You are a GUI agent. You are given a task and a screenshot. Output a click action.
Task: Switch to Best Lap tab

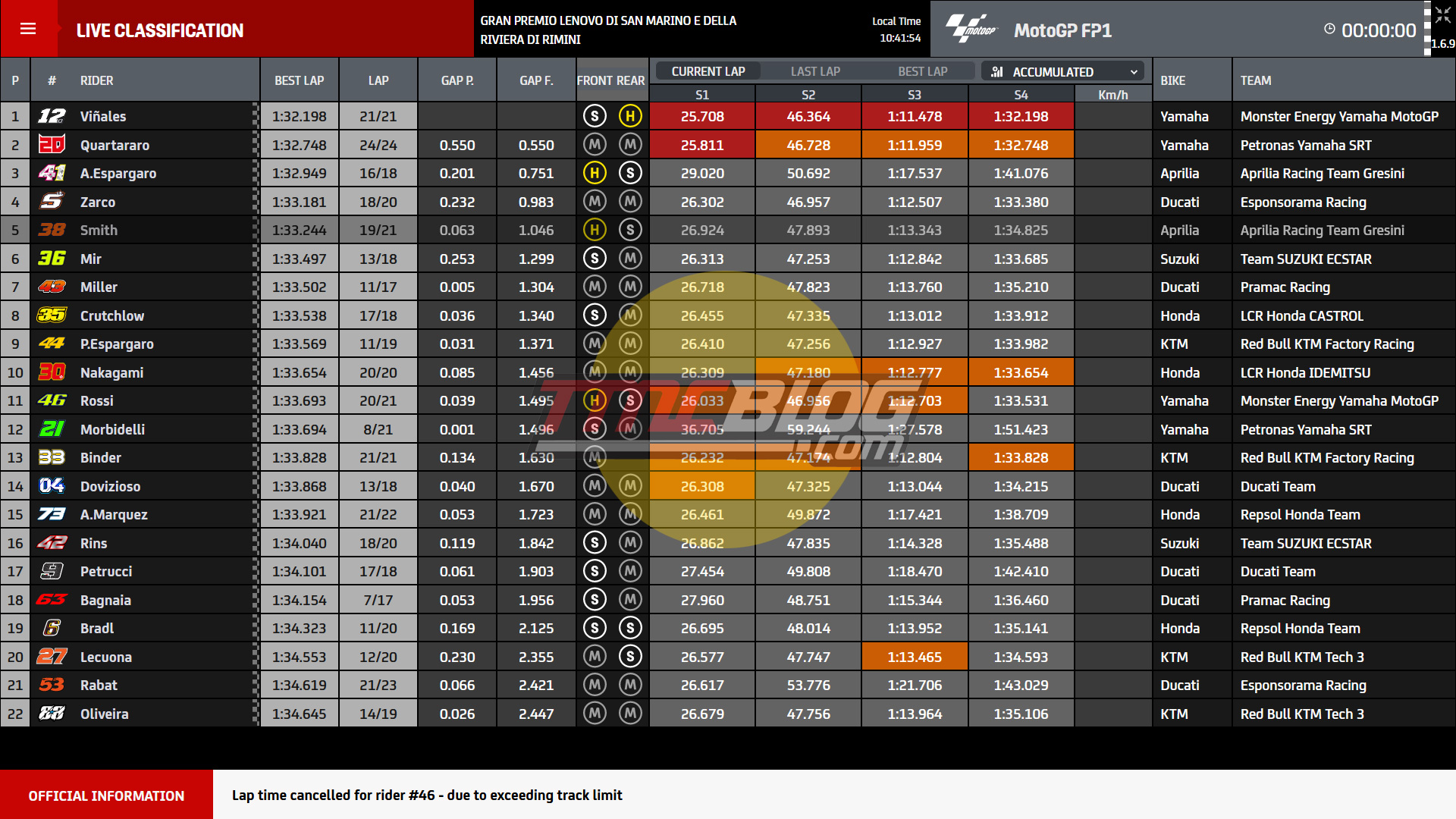click(922, 71)
